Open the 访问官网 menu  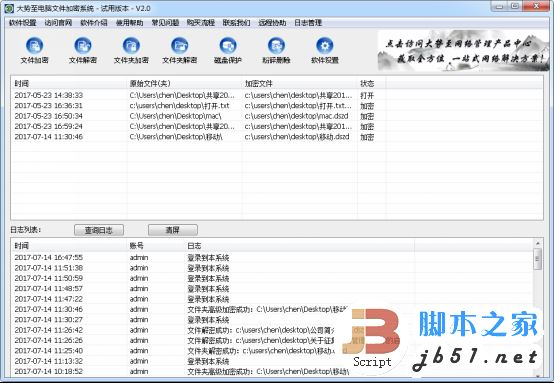pyautogui.click(x=58, y=23)
